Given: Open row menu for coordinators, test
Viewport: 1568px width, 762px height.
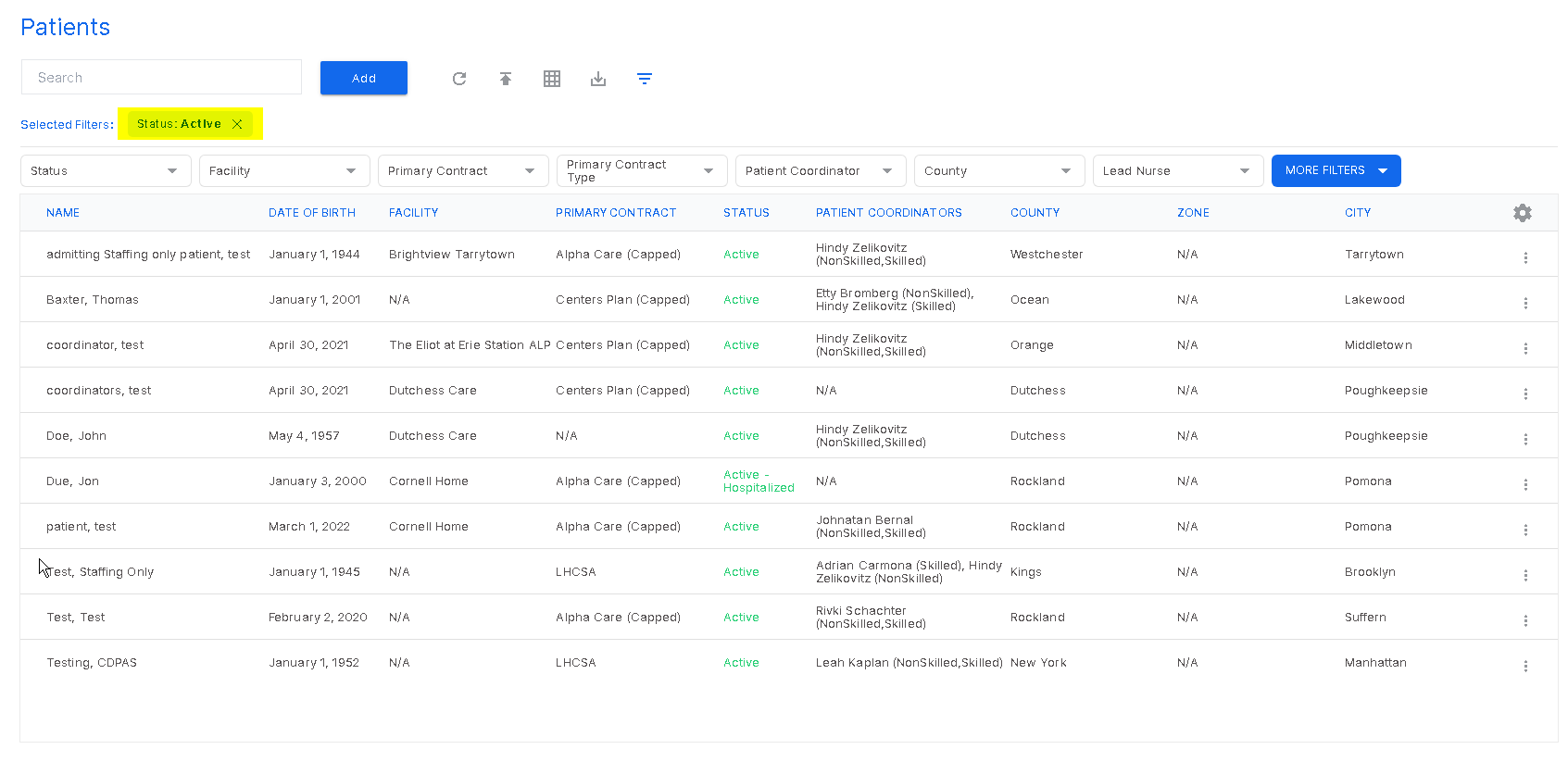Looking at the screenshot, I should coord(1525,393).
